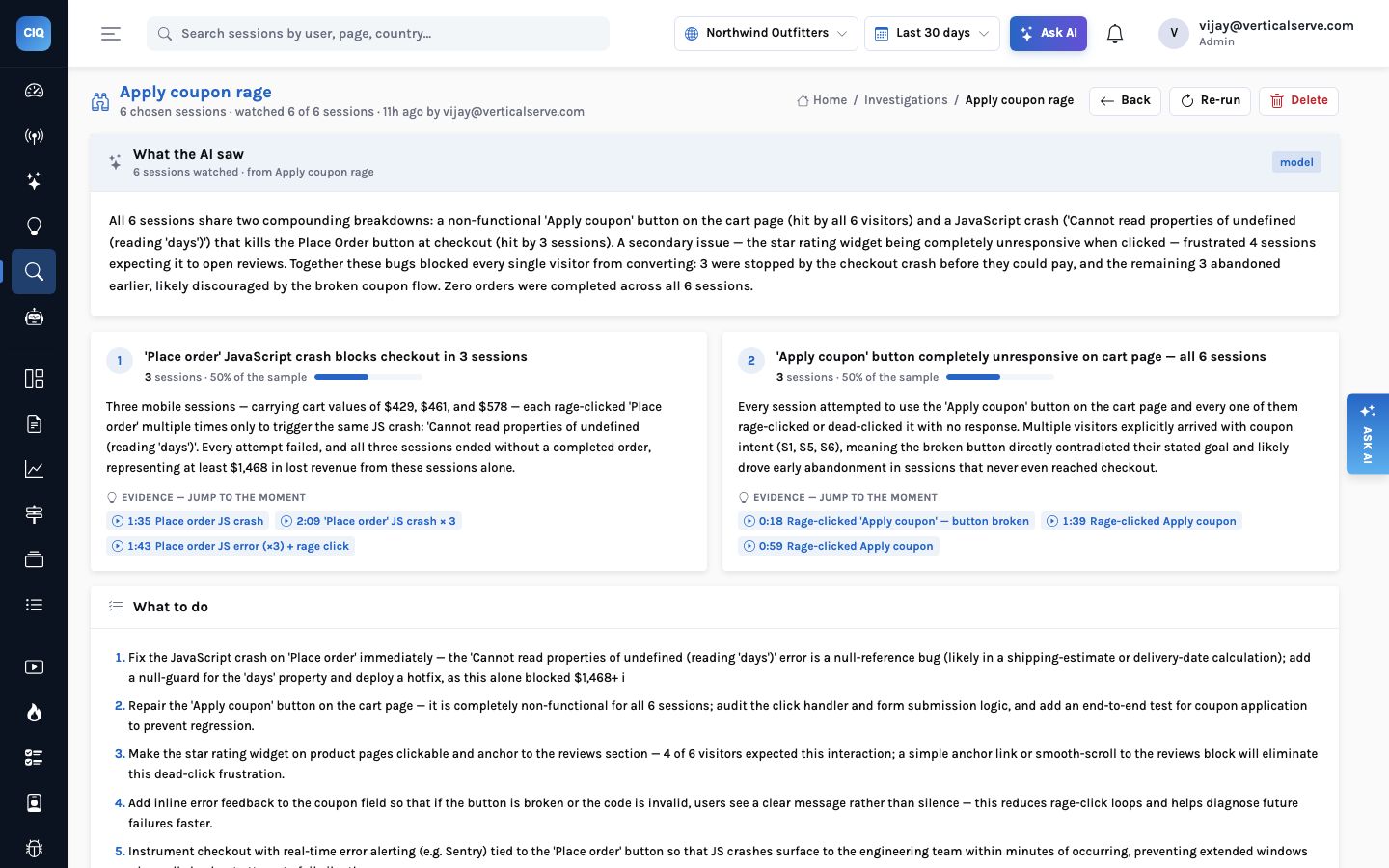Viewport: 1389px width, 868px height.
Task: Click the model badge in What the AI saw
Action: click(1296, 162)
